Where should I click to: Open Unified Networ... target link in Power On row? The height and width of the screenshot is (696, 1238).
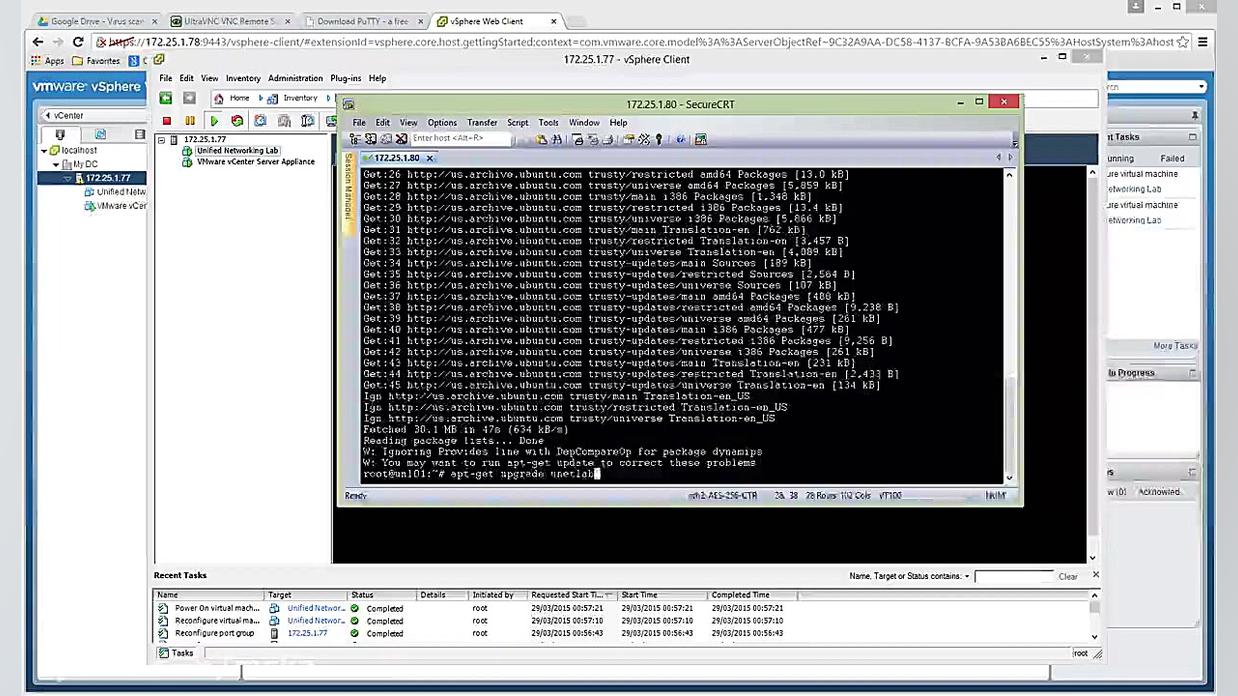(316, 608)
